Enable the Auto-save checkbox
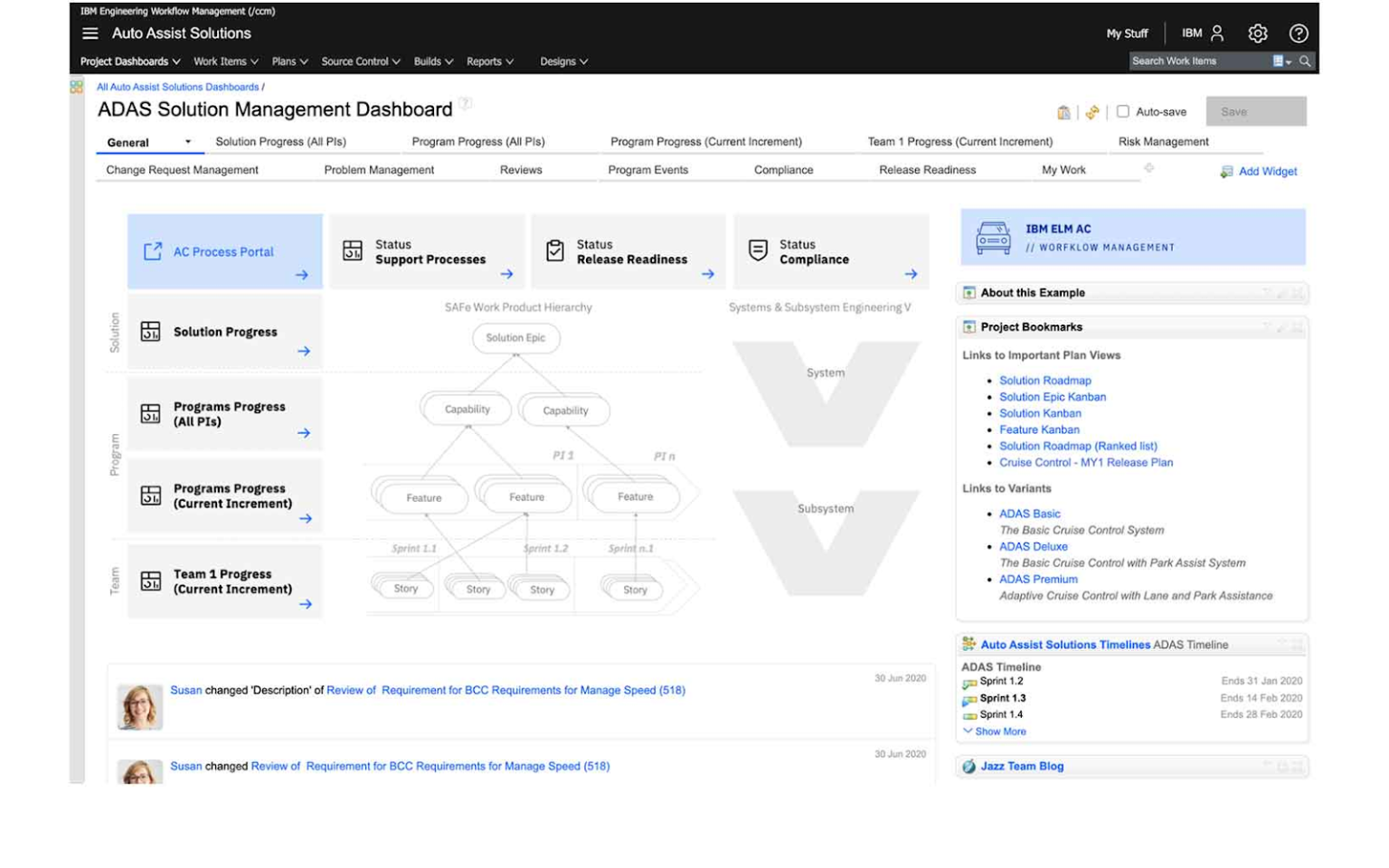The image size is (1389, 868). point(1123,111)
